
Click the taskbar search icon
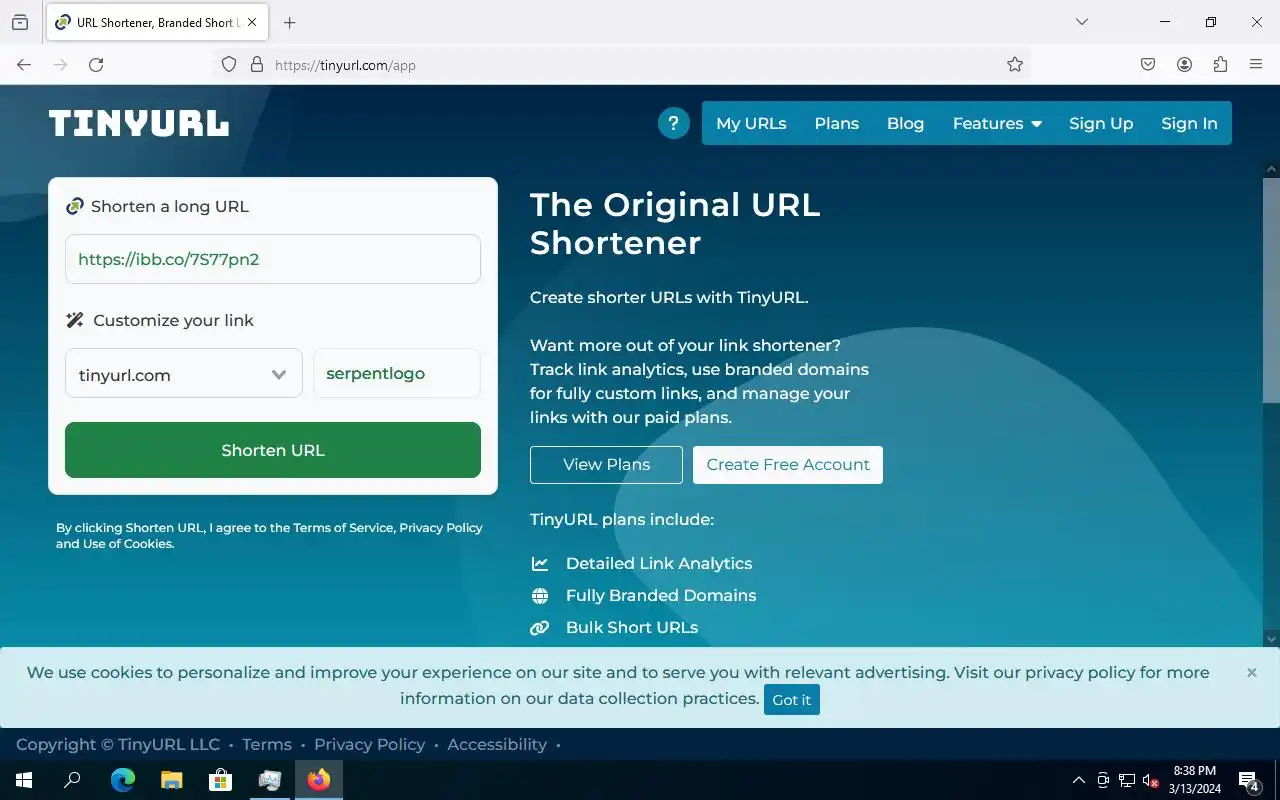[72, 780]
